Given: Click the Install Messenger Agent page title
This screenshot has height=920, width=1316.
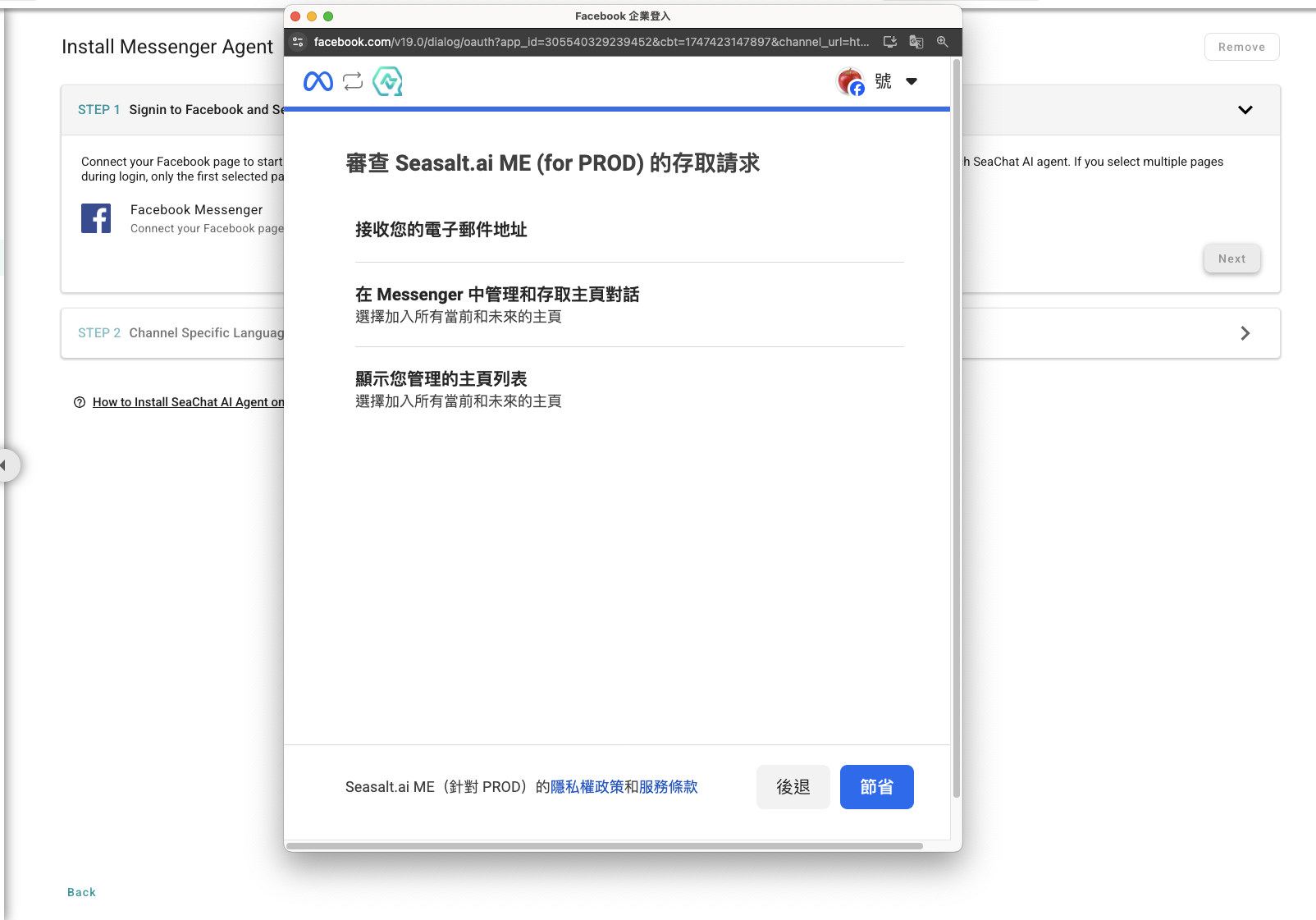Looking at the screenshot, I should pyautogui.click(x=167, y=47).
